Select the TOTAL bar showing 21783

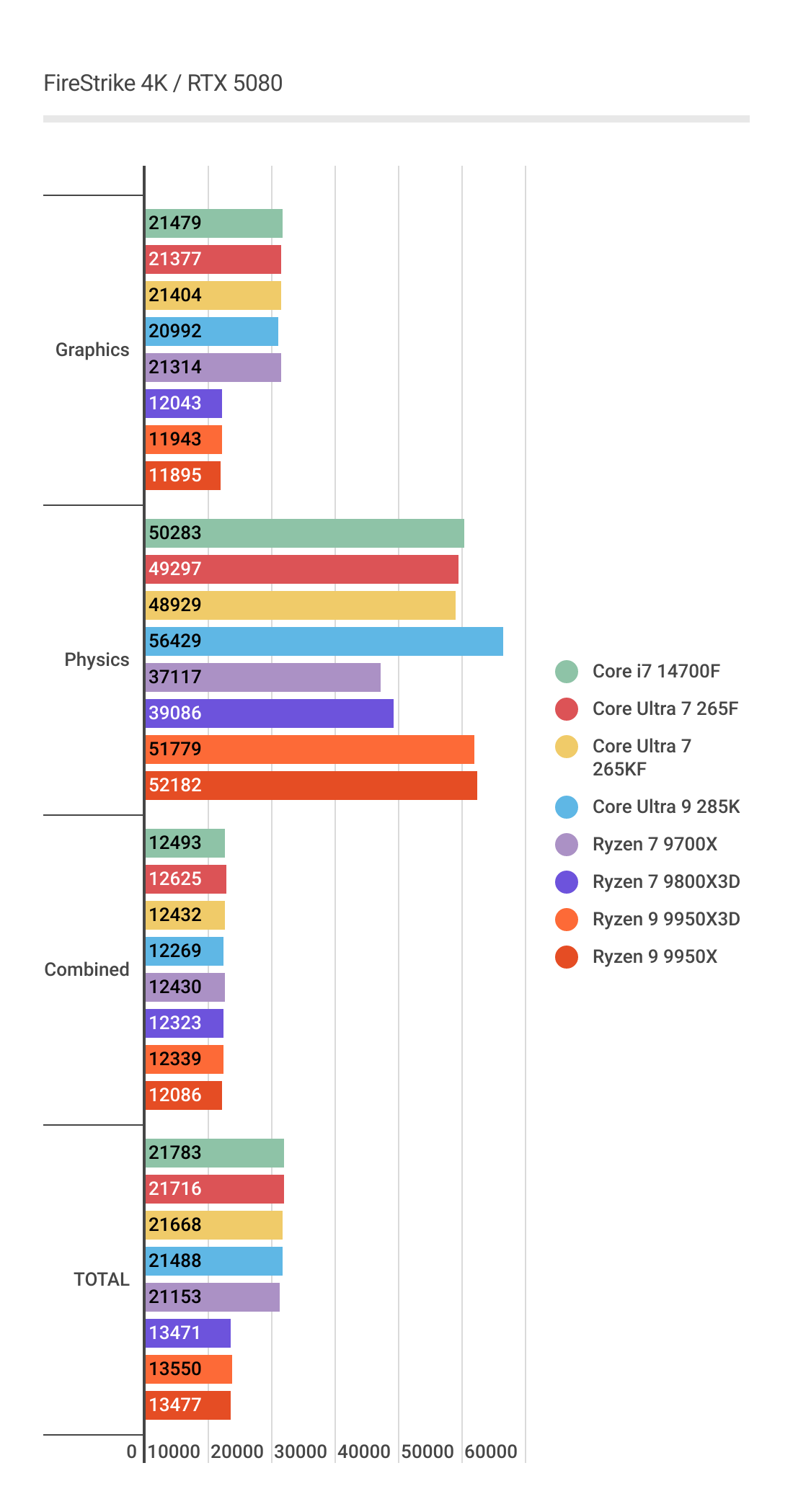[214, 1153]
